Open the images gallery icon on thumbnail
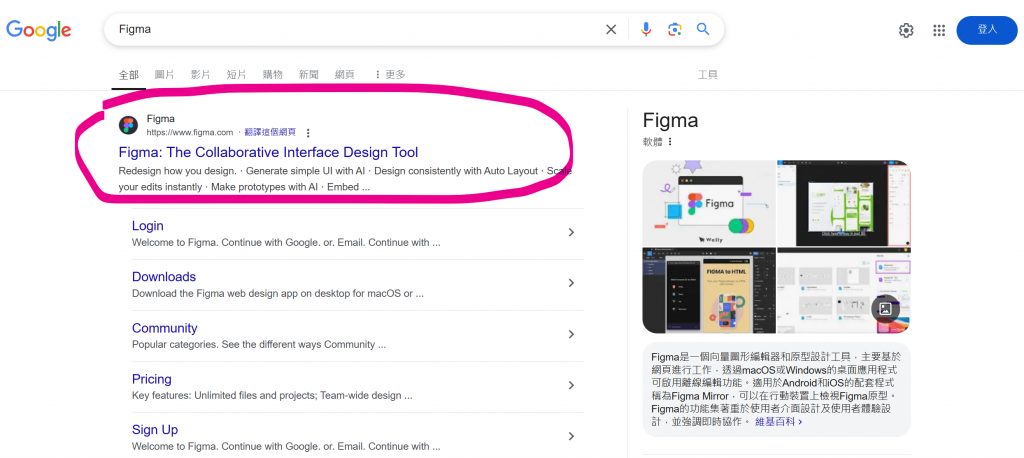This screenshot has height=458, width=1024. click(x=886, y=308)
